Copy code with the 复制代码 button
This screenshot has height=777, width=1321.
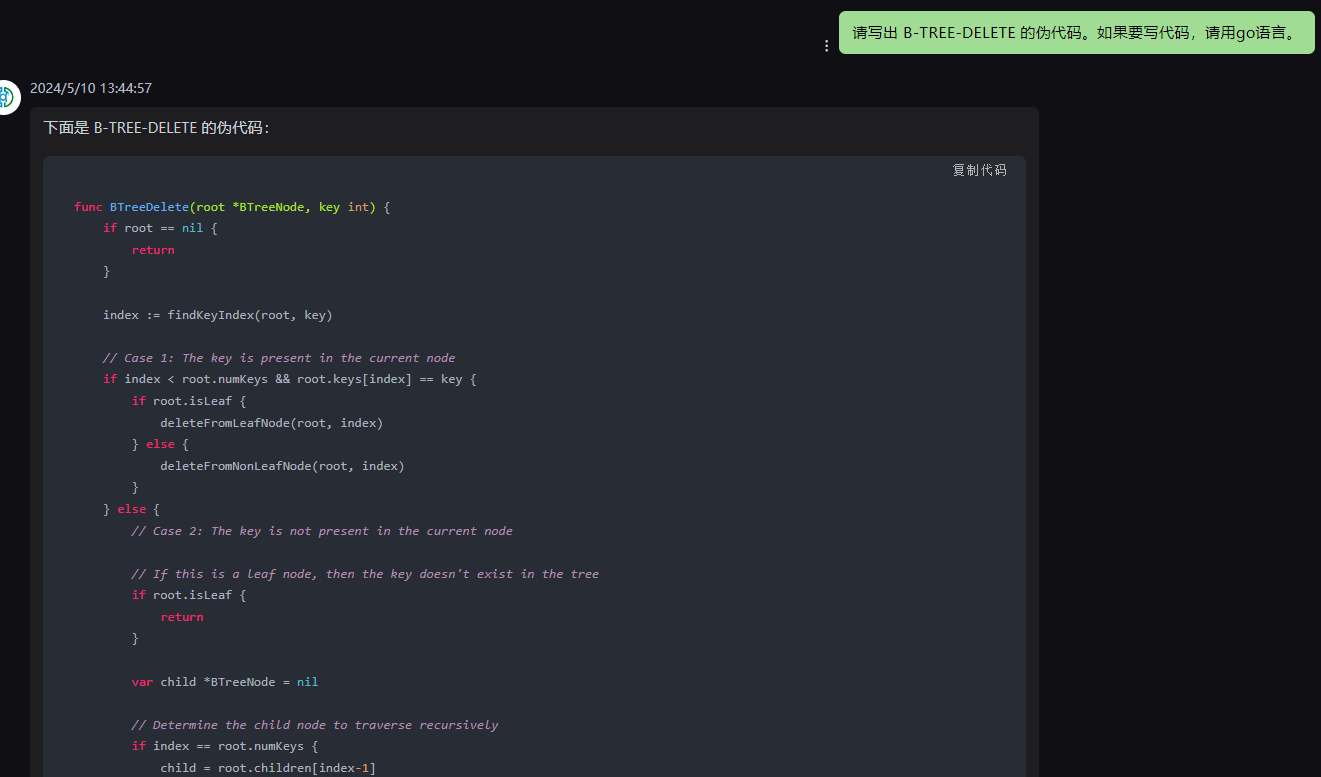pyautogui.click(x=979, y=170)
